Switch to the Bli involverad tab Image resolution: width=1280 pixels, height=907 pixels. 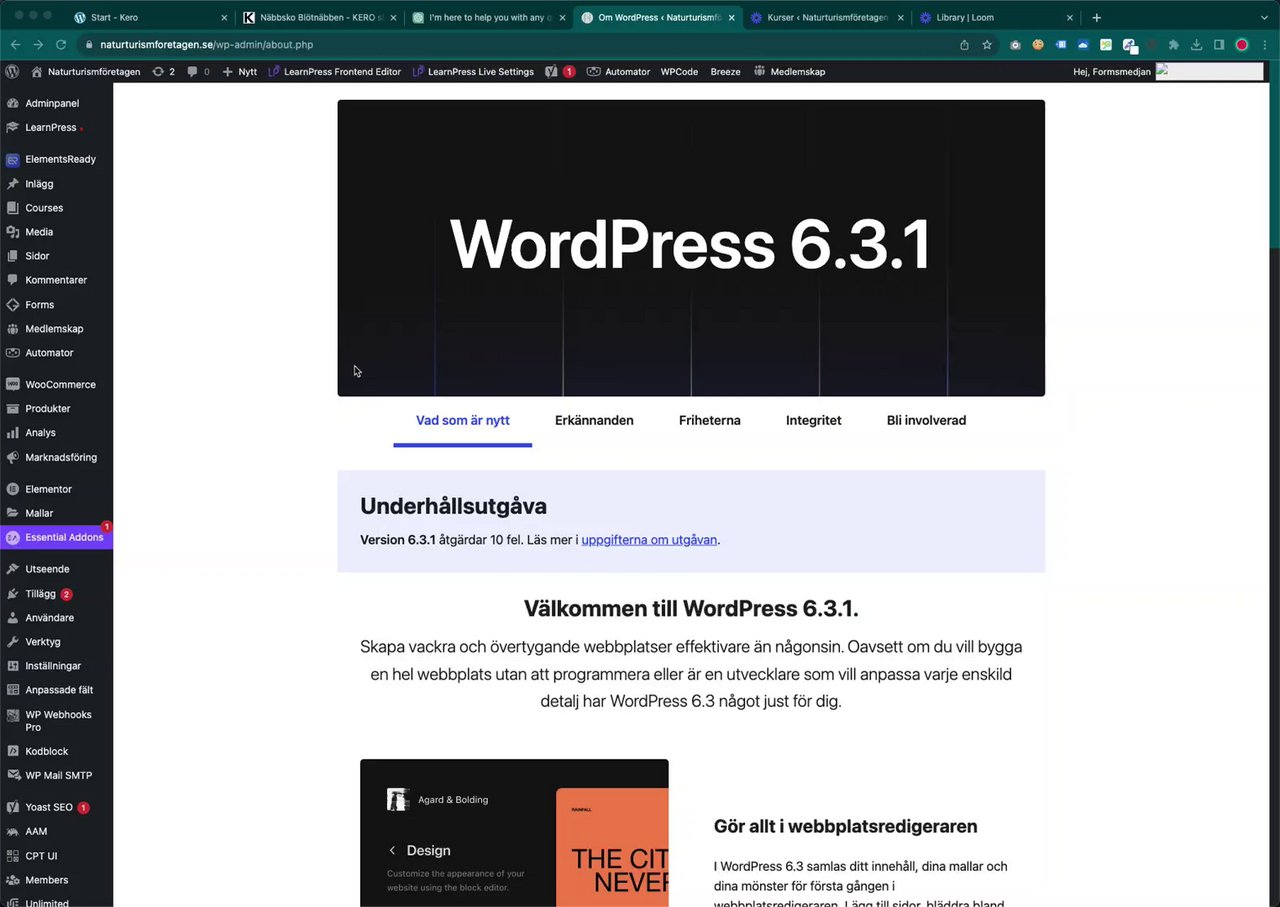click(926, 421)
